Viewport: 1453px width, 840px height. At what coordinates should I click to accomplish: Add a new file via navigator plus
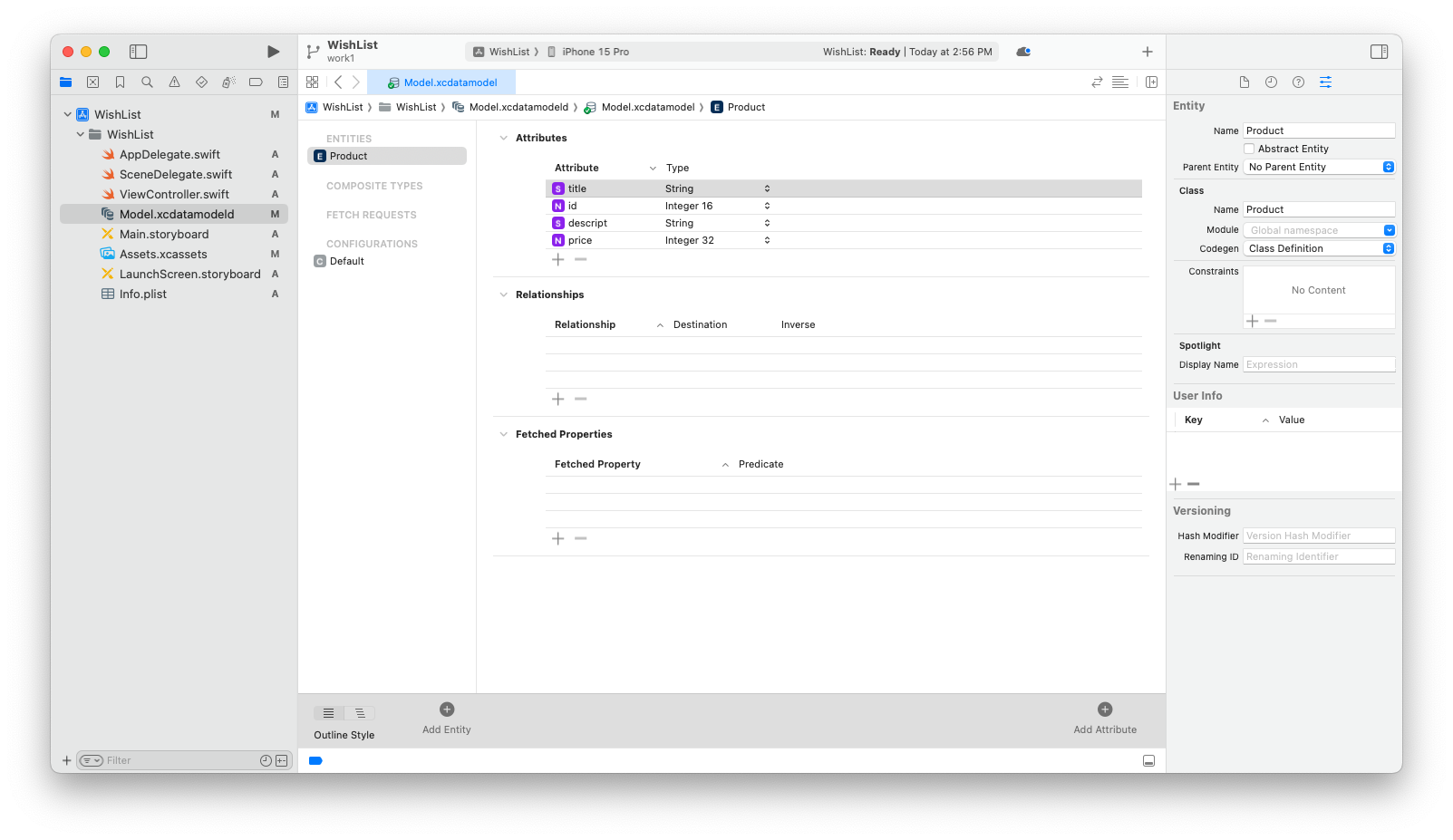point(66,761)
